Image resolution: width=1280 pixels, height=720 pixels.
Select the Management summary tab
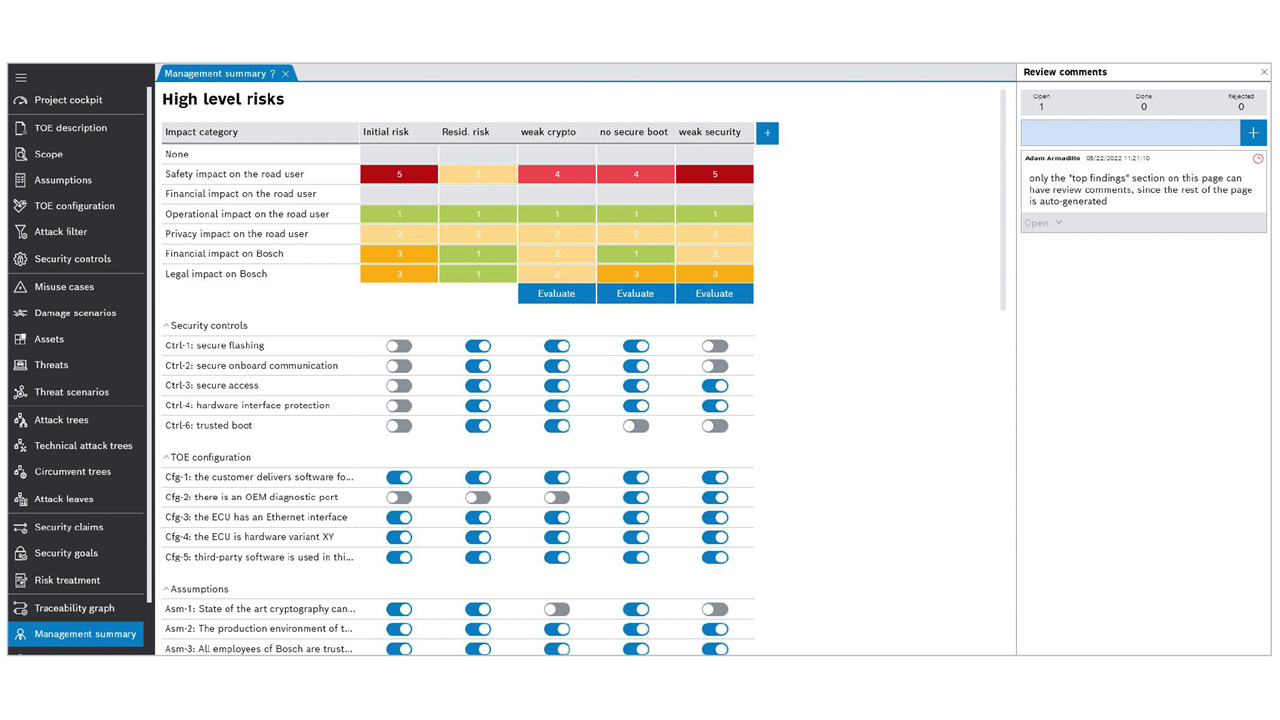pyautogui.click(x=219, y=74)
